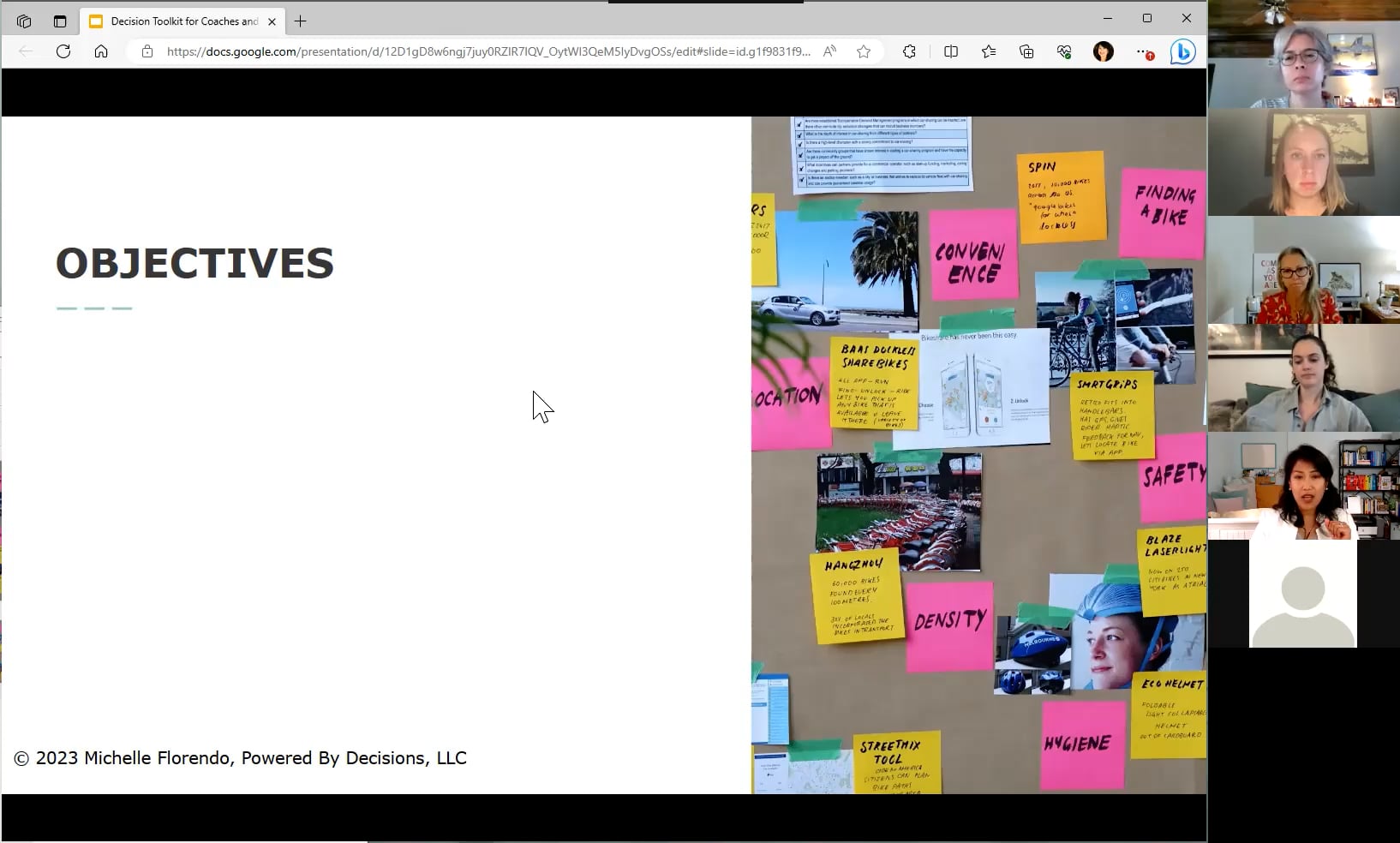The width and height of the screenshot is (1400, 843).
Task: Open Browser essentials with the heart icon
Action: pos(1064,51)
